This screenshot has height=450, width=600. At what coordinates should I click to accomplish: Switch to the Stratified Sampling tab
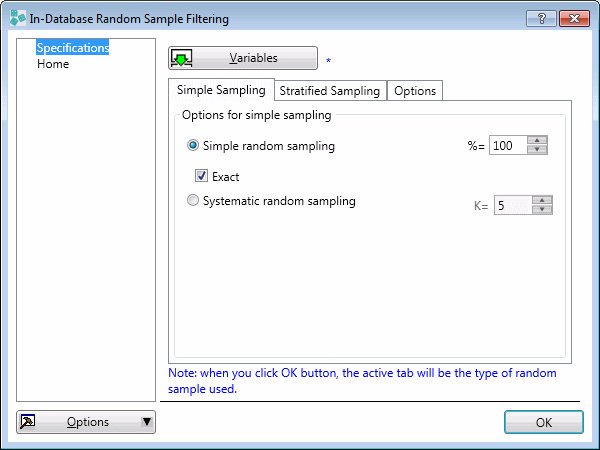click(330, 91)
